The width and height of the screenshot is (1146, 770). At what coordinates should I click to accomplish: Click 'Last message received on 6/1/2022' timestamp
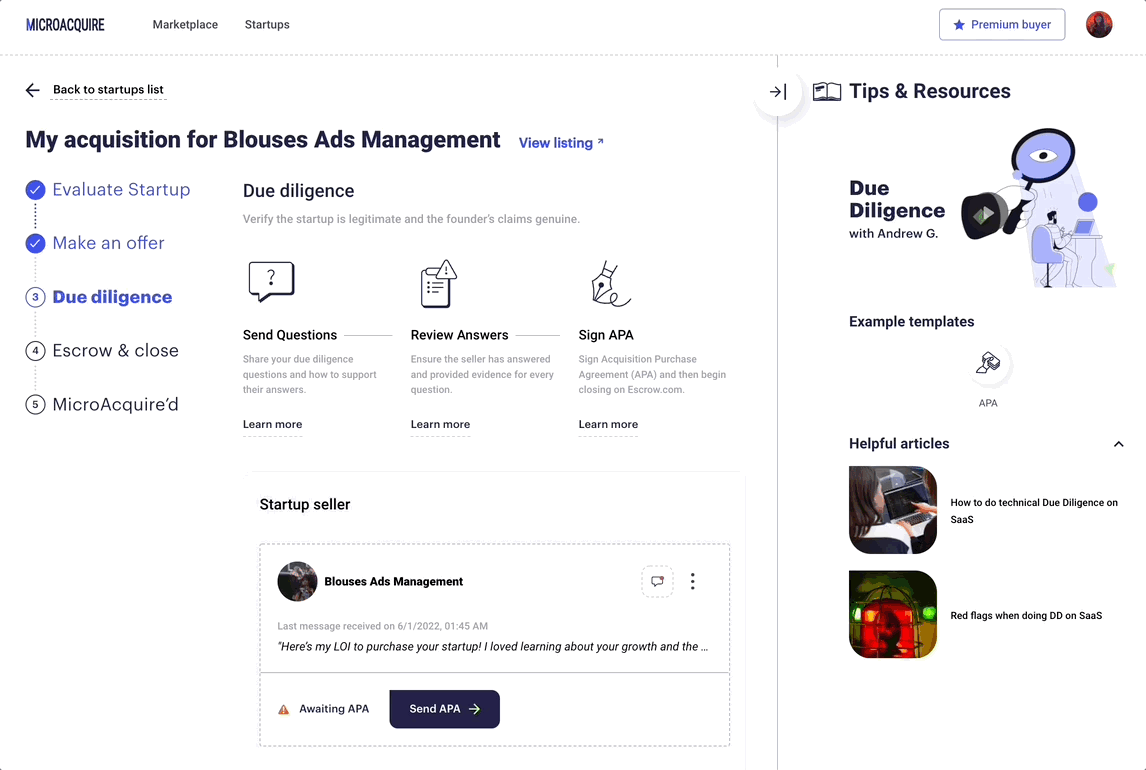tap(382, 626)
